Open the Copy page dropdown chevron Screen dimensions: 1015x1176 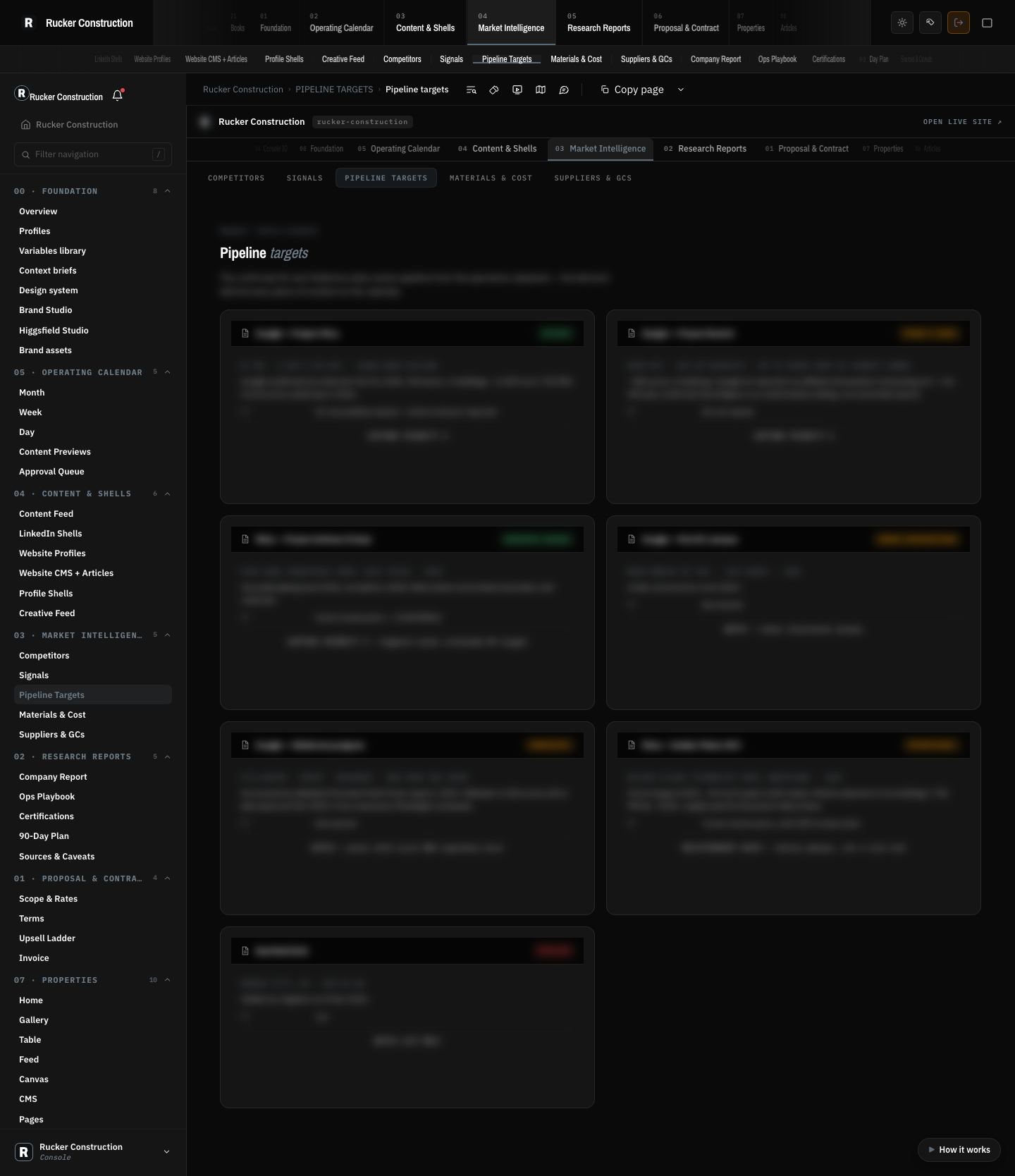pyautogui.click(x=681, y=90)
